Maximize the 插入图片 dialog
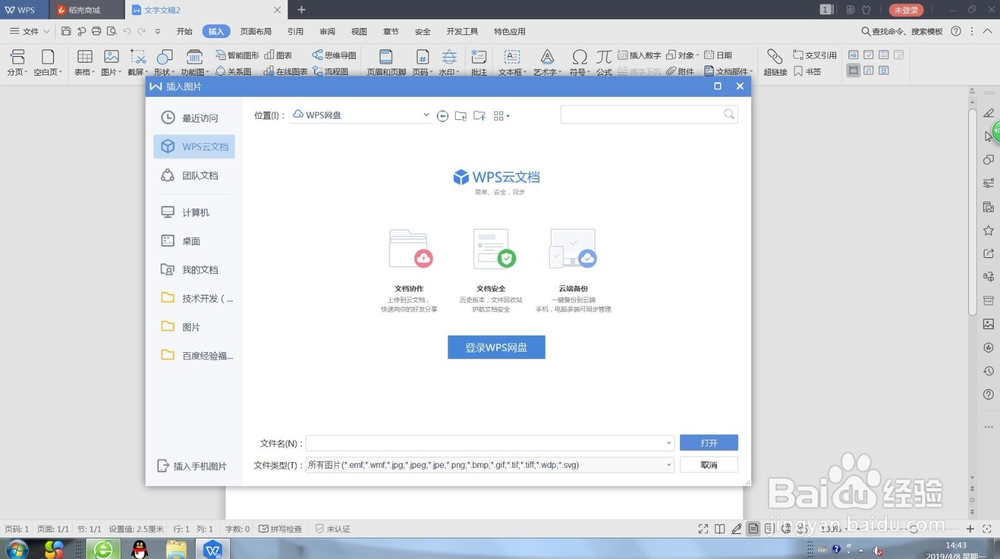The height and width of the screenshot is (559, 1000). (717, 86)
